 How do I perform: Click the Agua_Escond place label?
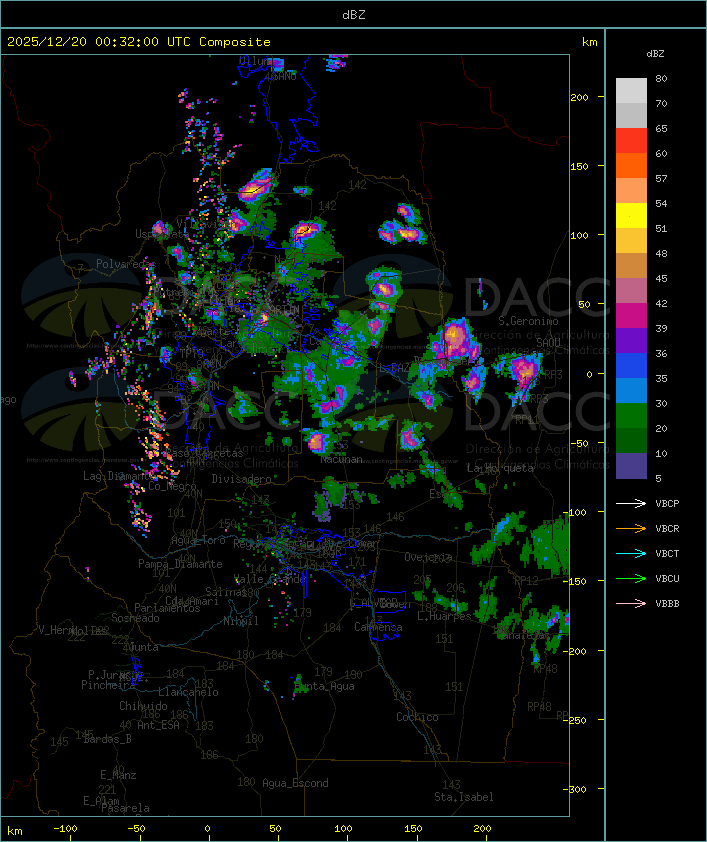point(295,783)
